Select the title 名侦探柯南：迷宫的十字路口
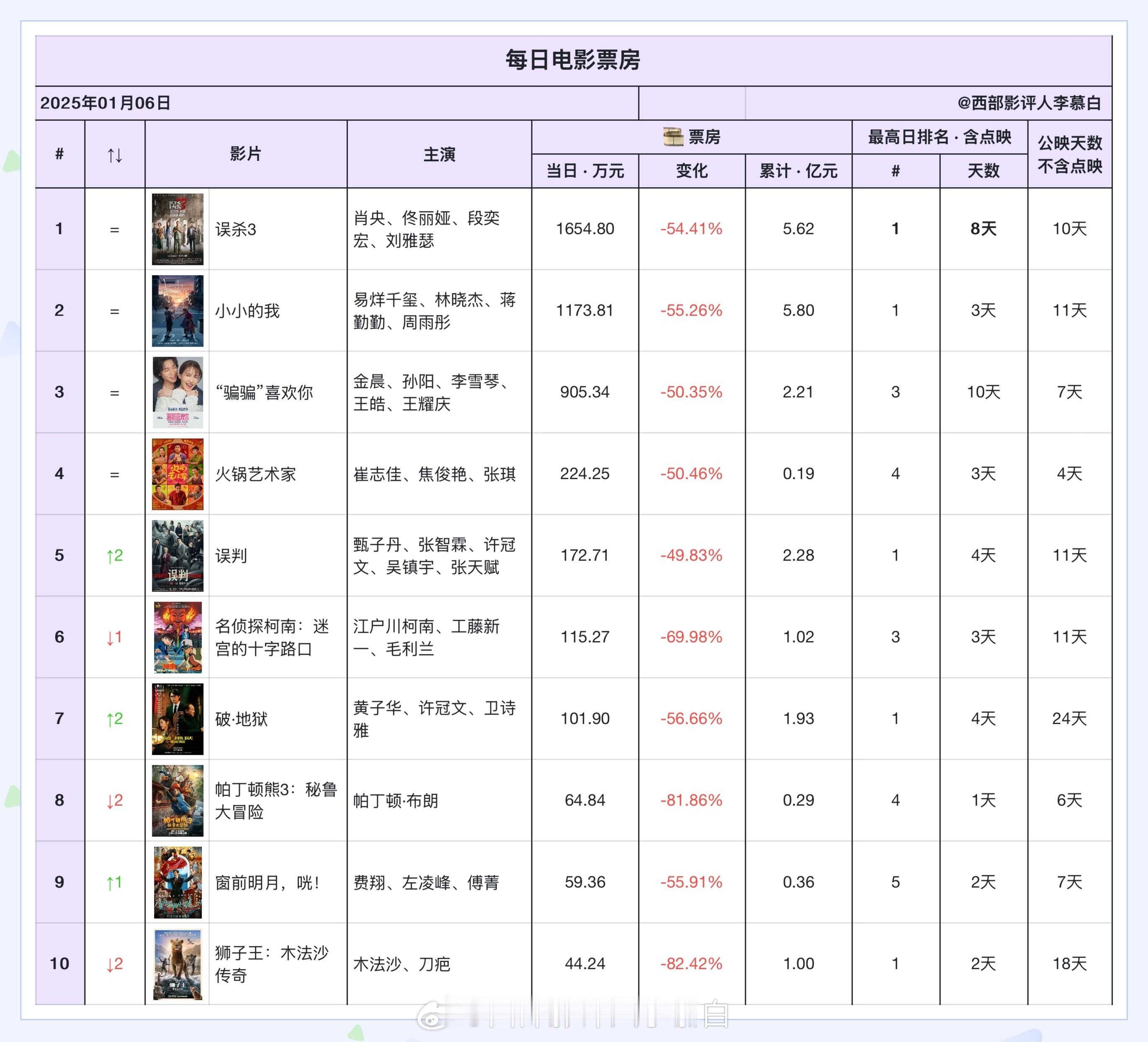This screenshot has width=1148, height=1042. (272, 637)
